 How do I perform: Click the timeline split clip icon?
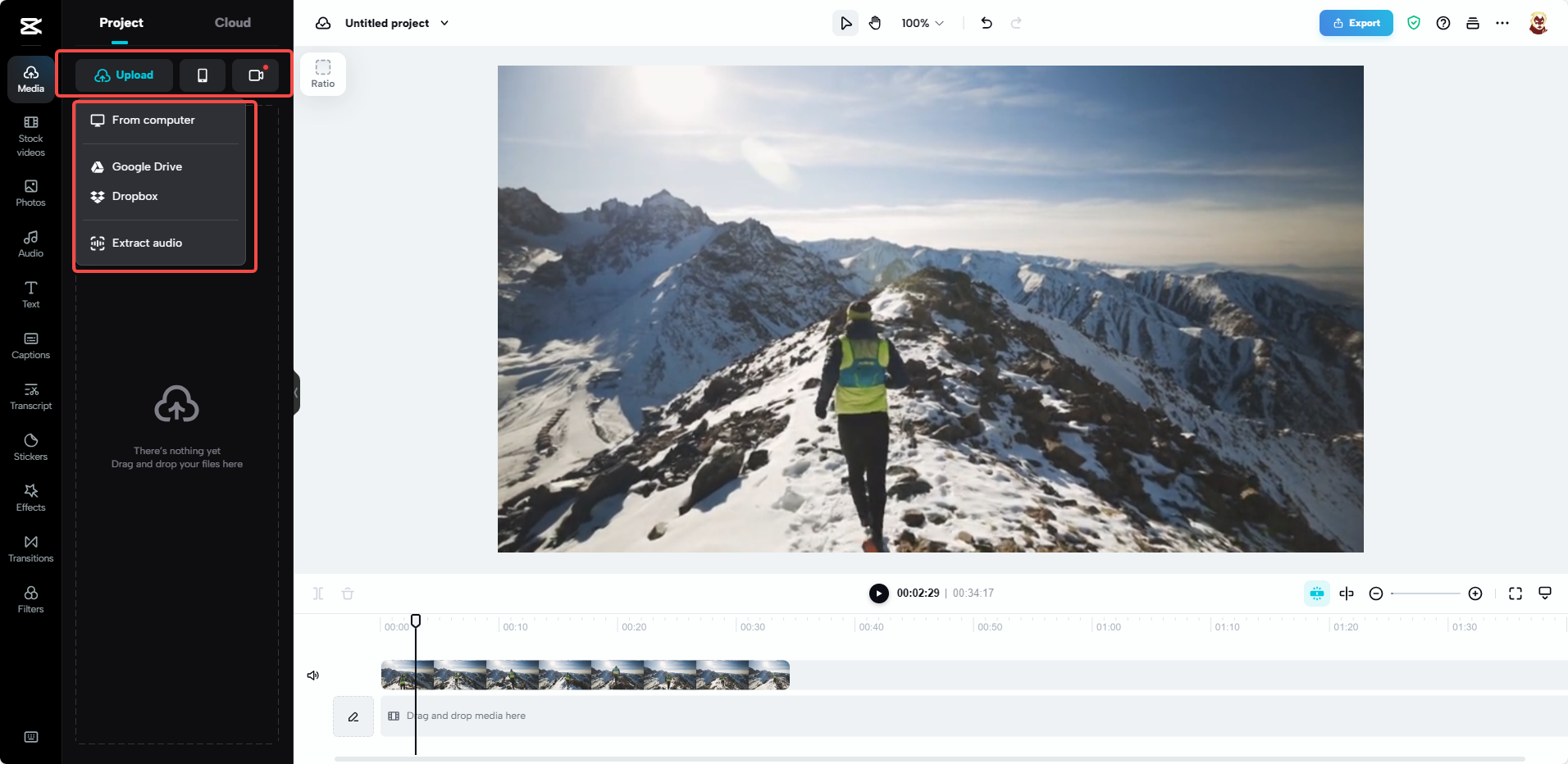click(x=318, y=593)
